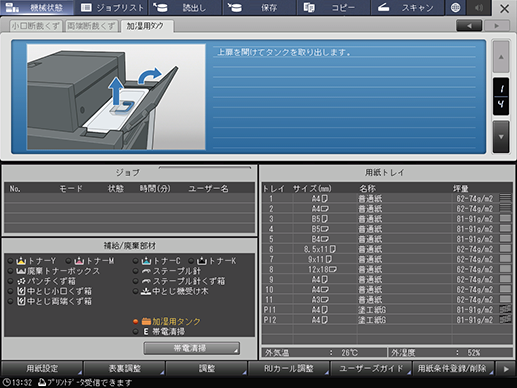Click the 廃棄トナーボックス status indicator dot
The width and height of the screenshot is (517, 388).
[x=10, y=271]
